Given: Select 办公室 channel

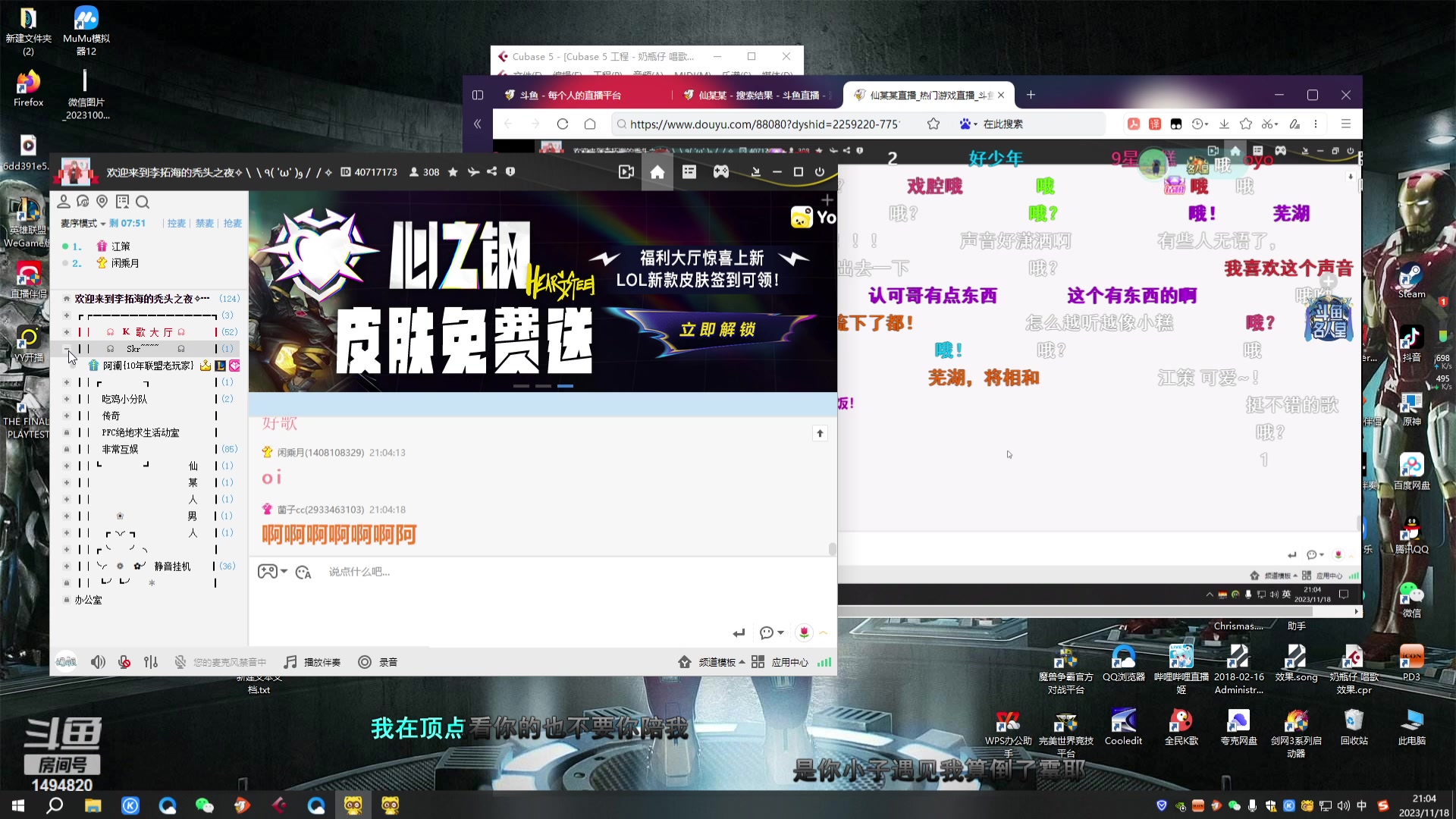Looking at the screenshot, I should coord(88,600).
